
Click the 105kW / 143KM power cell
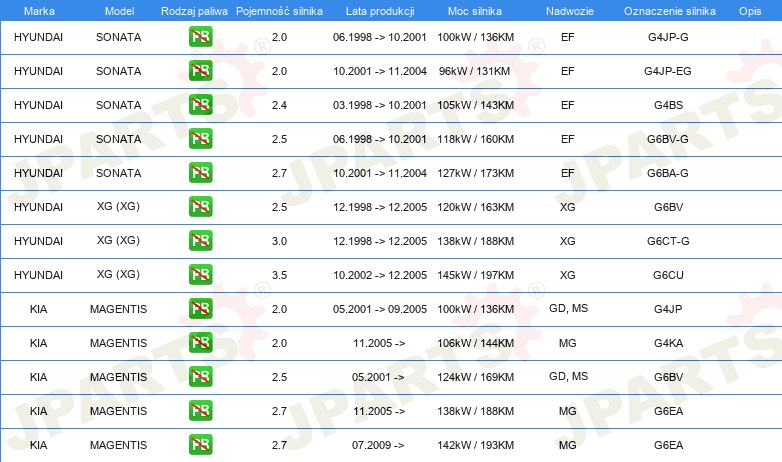[x=475, y=105]
